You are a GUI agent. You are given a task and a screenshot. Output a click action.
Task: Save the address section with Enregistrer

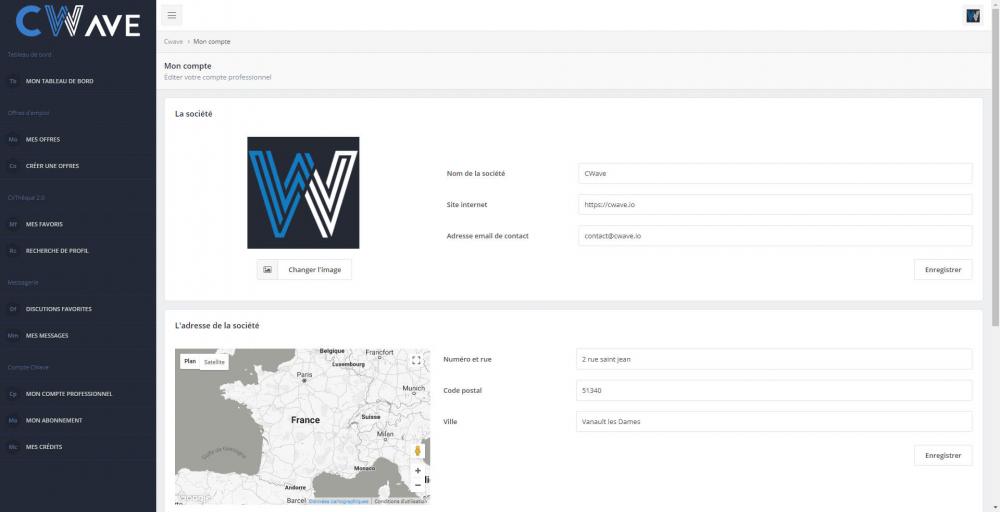click(x=943, y=455)
